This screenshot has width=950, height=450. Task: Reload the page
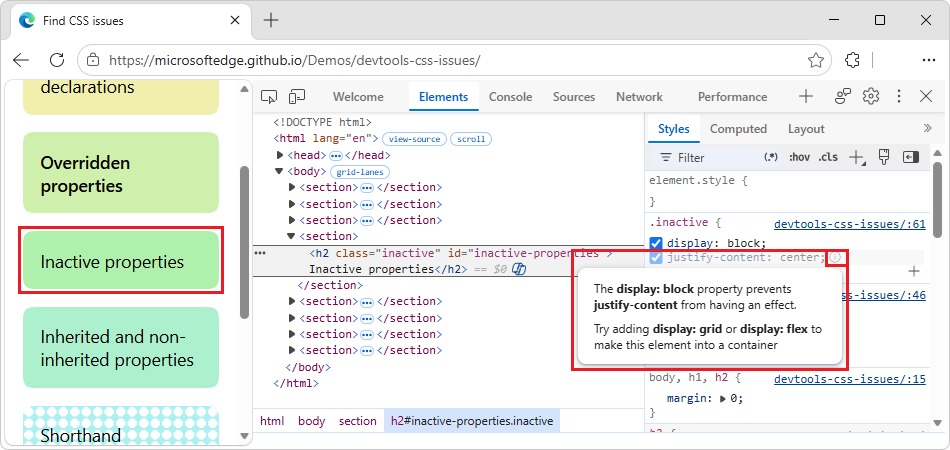click(57, 60)
